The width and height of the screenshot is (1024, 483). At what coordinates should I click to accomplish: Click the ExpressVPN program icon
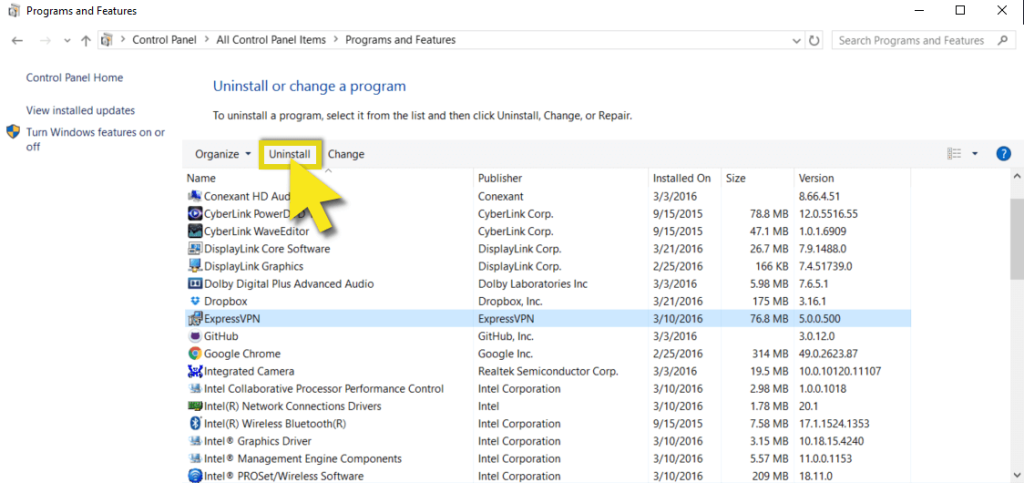click(194, 319)
